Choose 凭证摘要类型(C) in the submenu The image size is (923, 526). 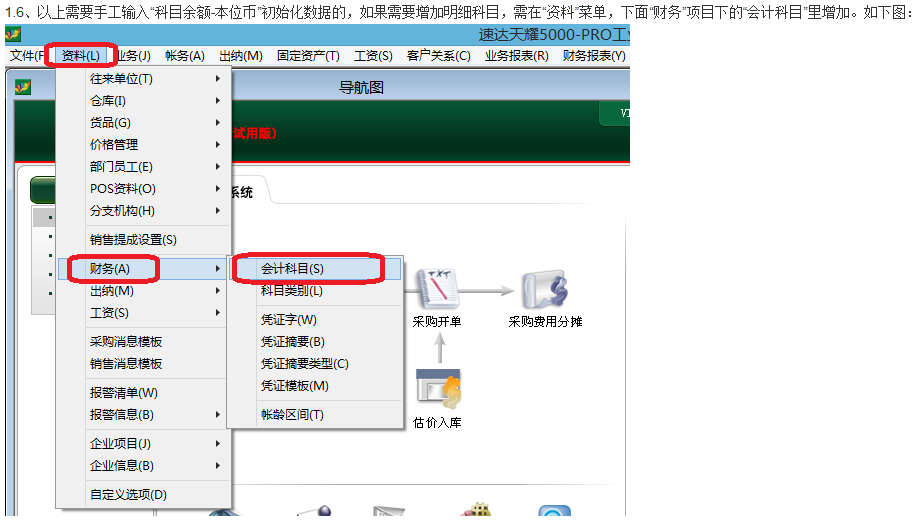[316, 364]
